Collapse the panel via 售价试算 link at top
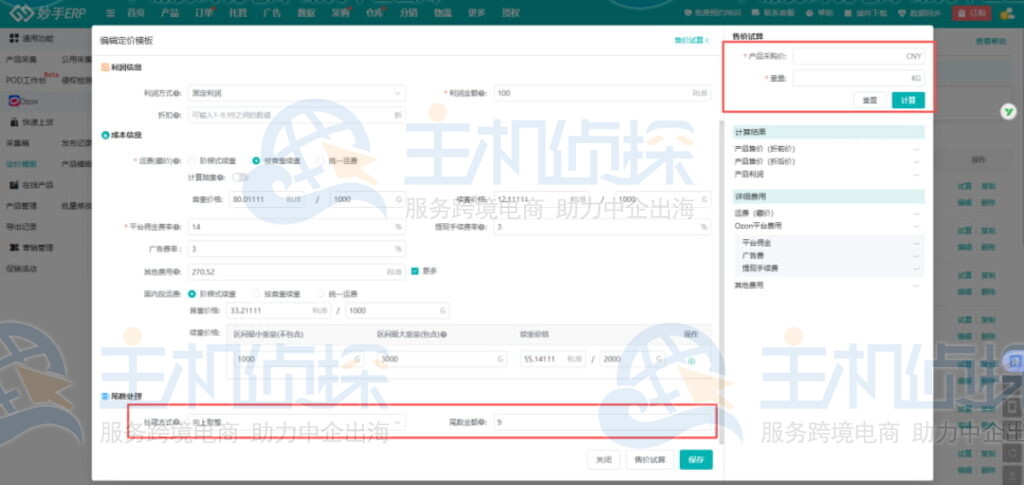Image resolution: width=1024 pixels, height=485 pixels. tap(692, 40)
